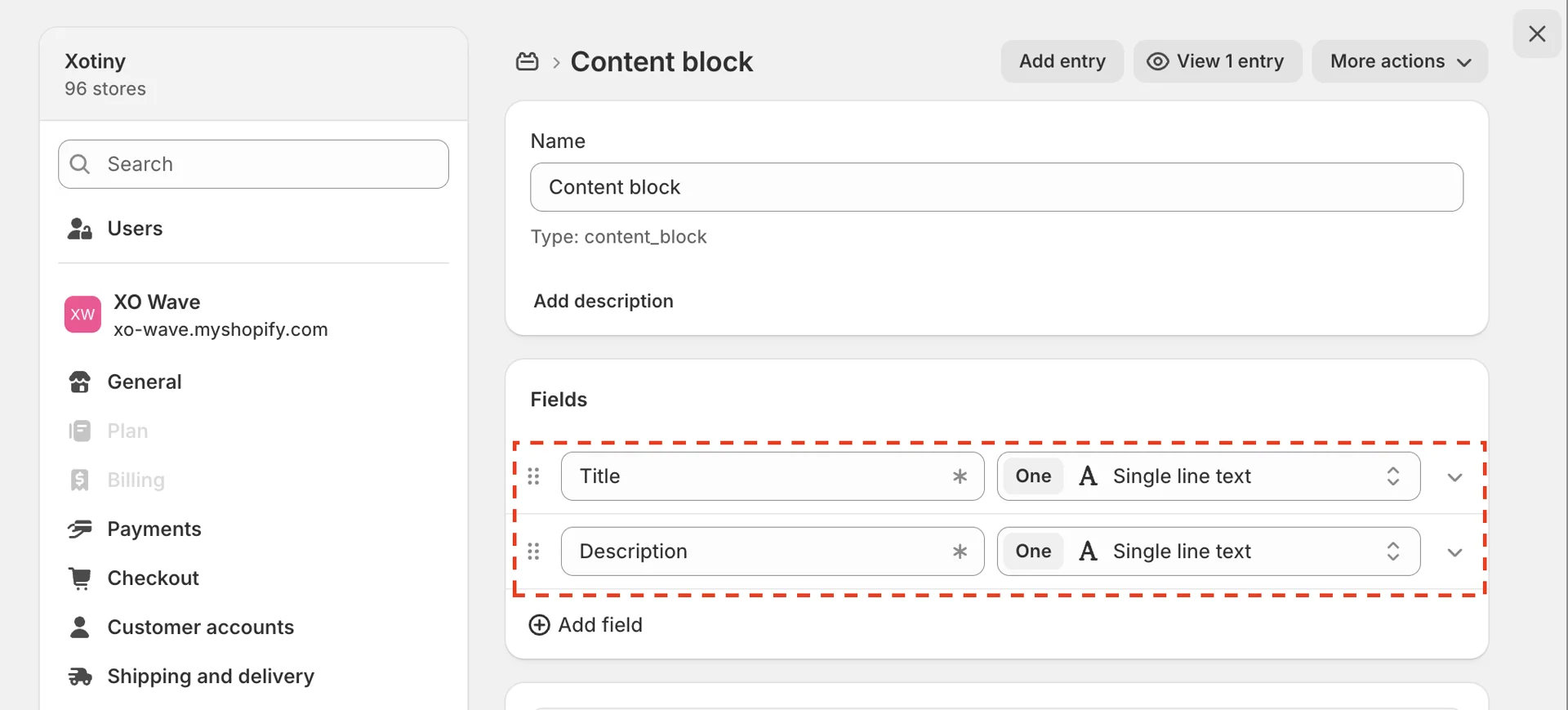Image resolution: width=1568 pixels, height=710 pixels.
Task: Open the Description field type selector
Action: click(1209, 551)
